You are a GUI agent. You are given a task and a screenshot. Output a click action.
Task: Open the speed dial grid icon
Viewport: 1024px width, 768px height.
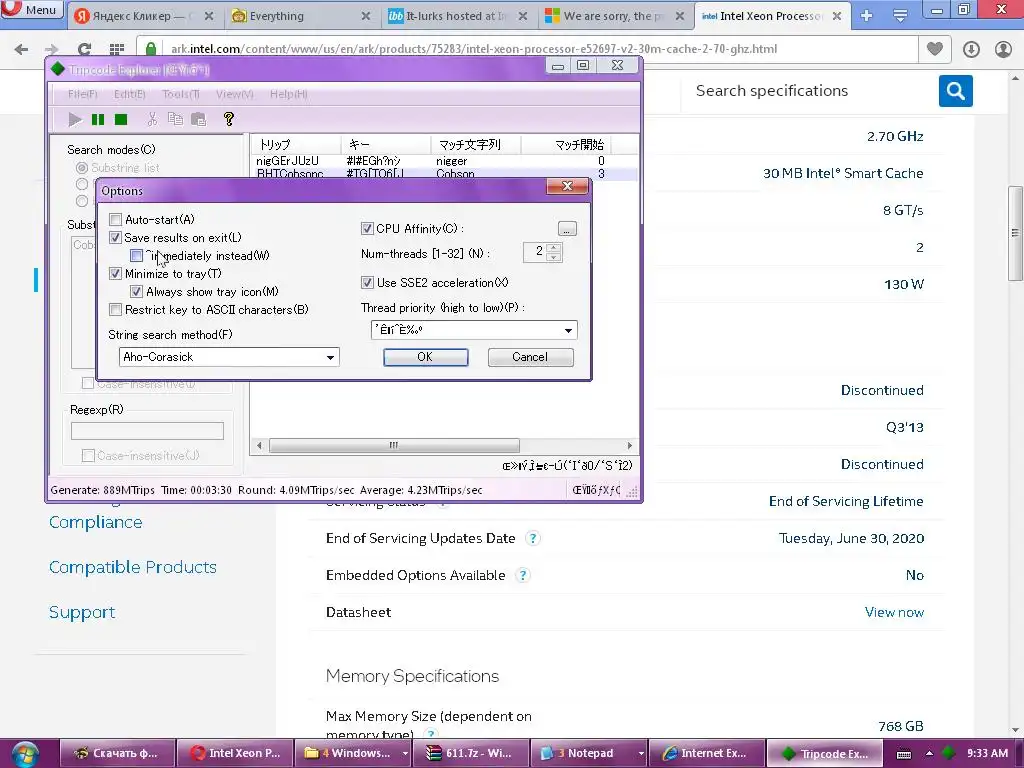pos(117,49)
